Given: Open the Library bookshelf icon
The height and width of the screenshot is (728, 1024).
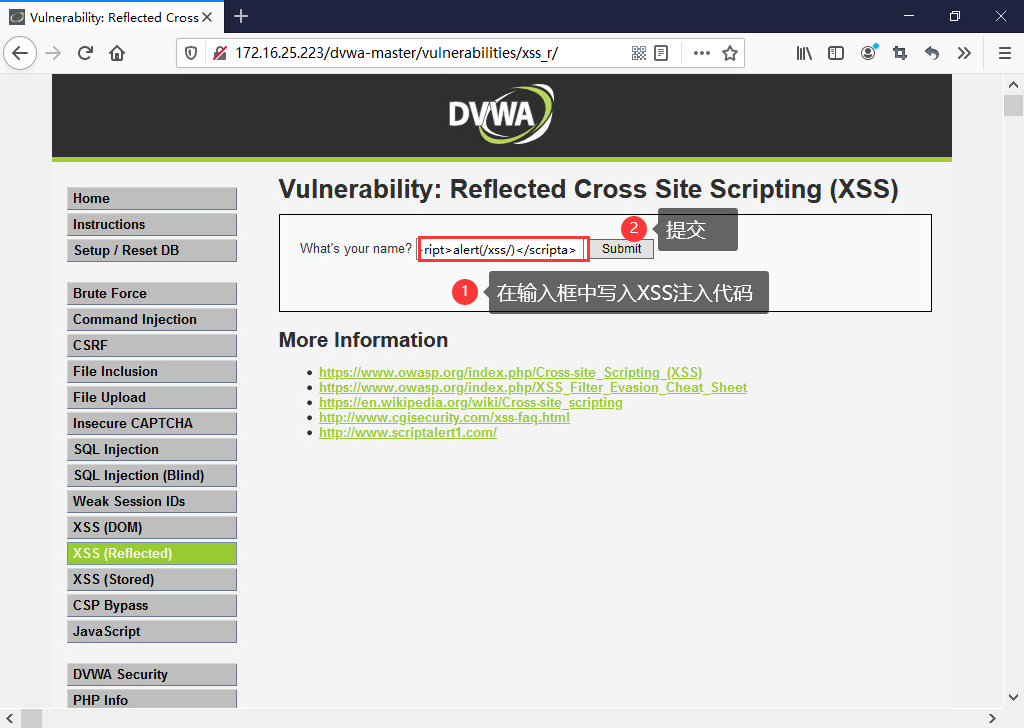Looking at the screenshot, I should point(804,53).
